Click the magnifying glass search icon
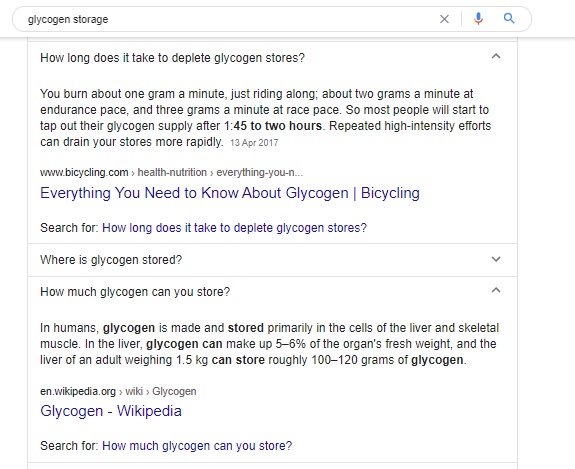 (x=509, y=18)
